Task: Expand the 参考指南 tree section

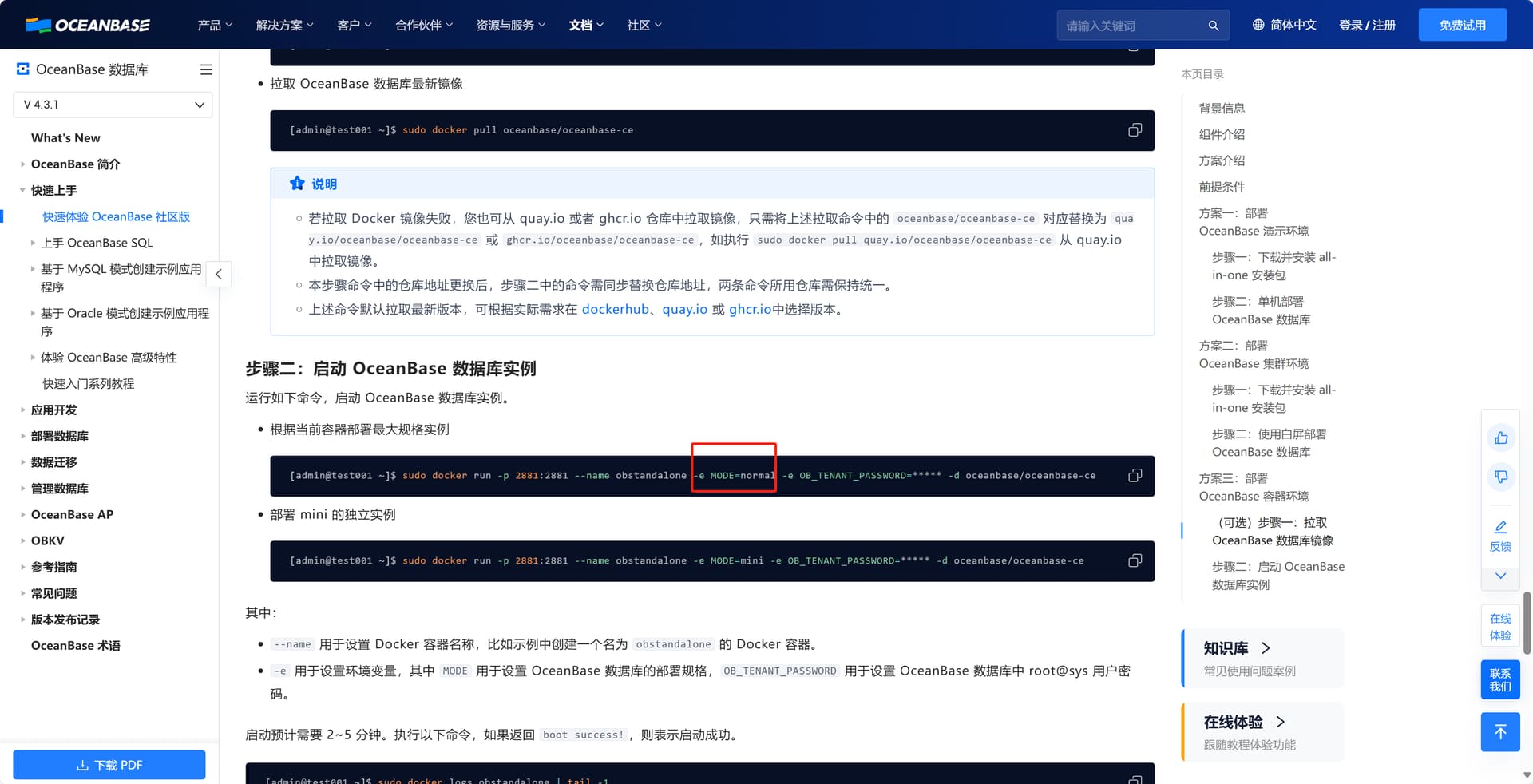Action: [22, 568]
